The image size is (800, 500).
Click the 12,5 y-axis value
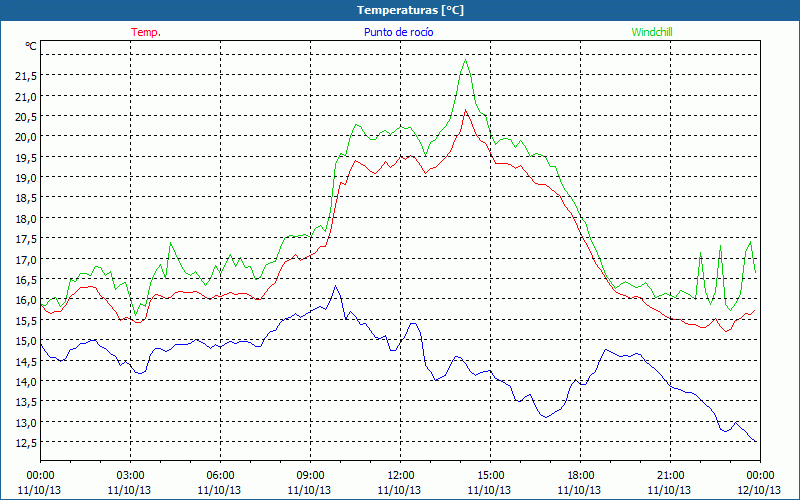(x=26, y=443)
